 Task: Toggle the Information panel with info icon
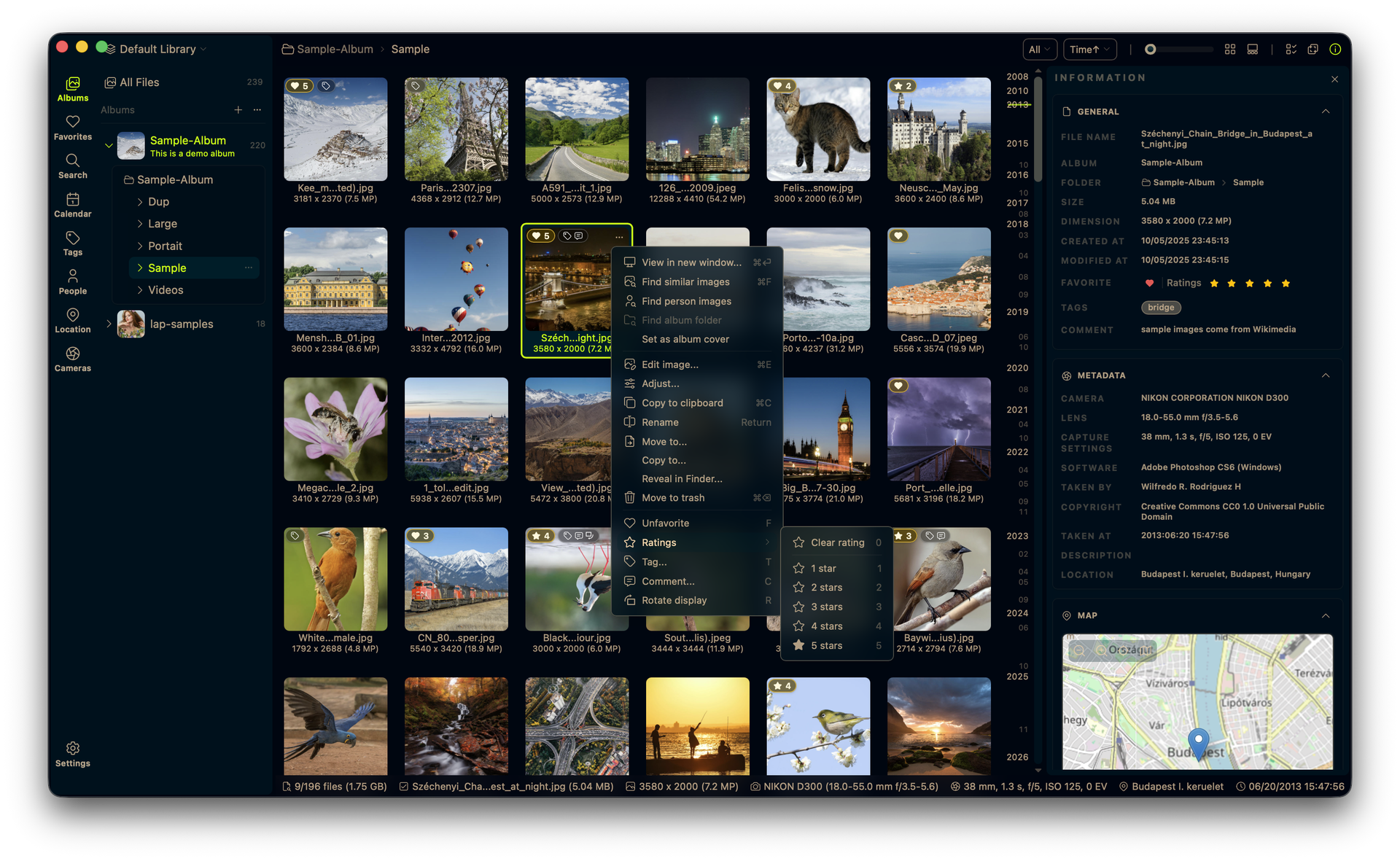1335,49
